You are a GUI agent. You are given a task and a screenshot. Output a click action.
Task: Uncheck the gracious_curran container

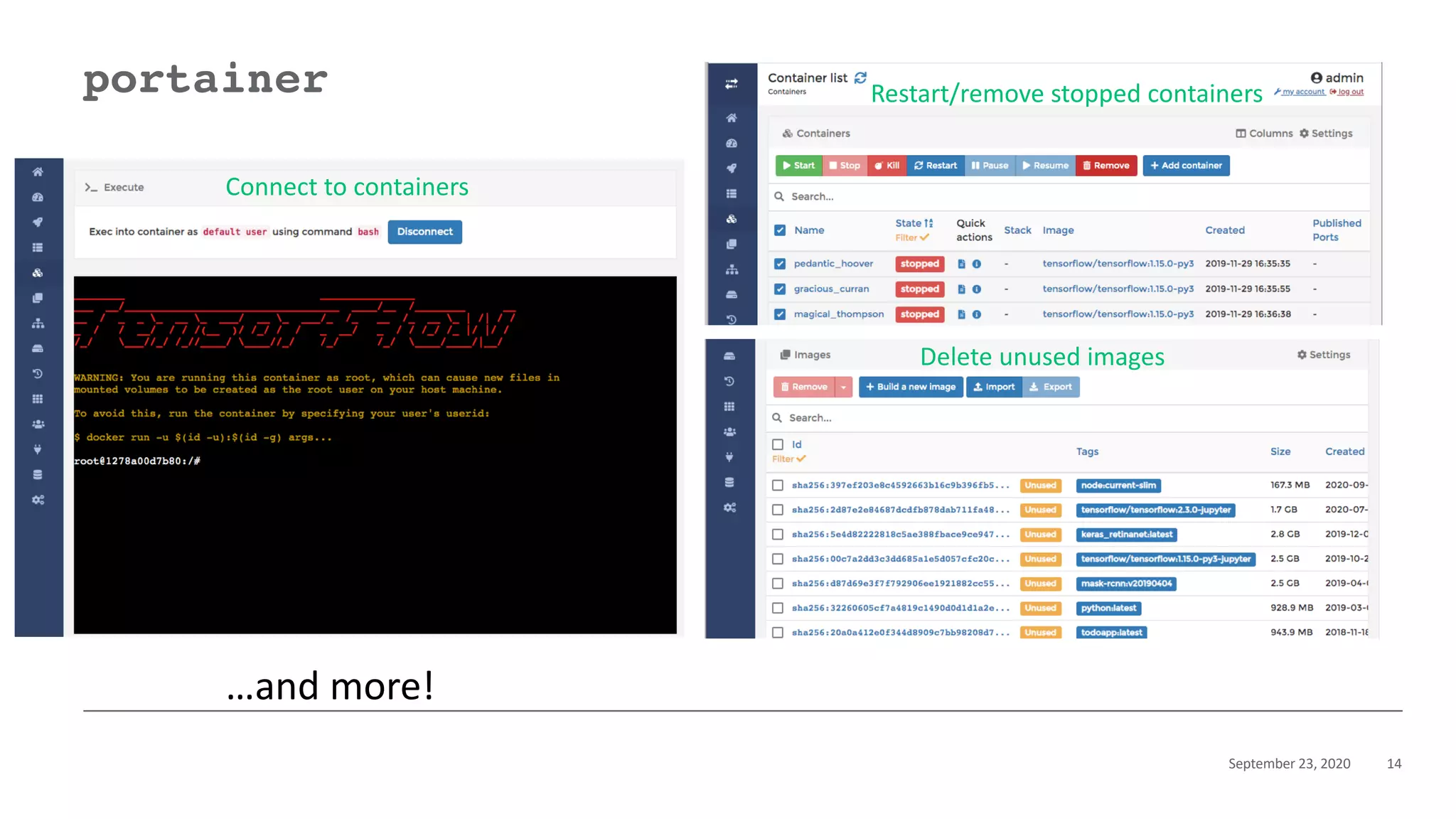coord(780,289)
